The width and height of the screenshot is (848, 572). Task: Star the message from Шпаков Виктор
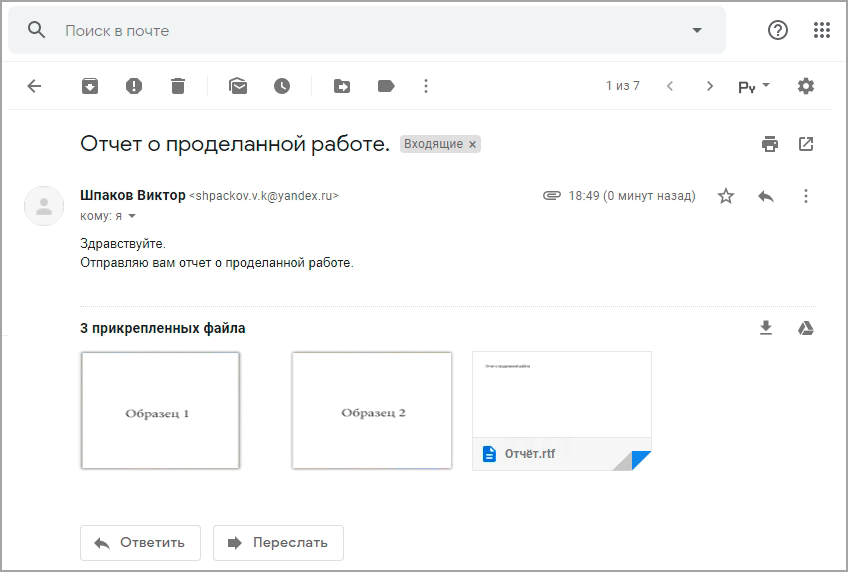726,196
